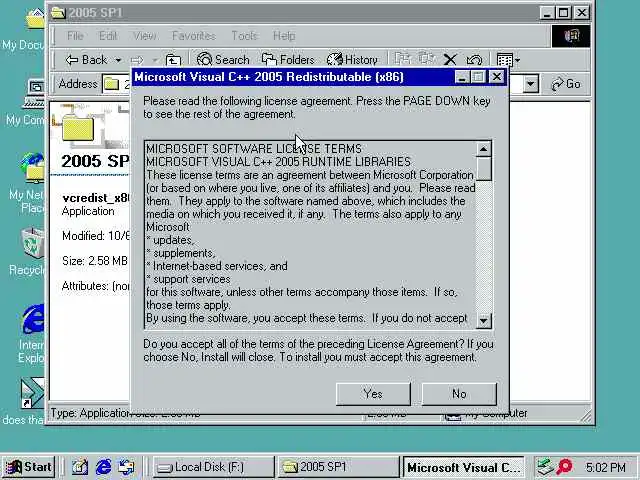
Task: Click the 2005 SP1 folder icon in pane
Action: (78, 129)
